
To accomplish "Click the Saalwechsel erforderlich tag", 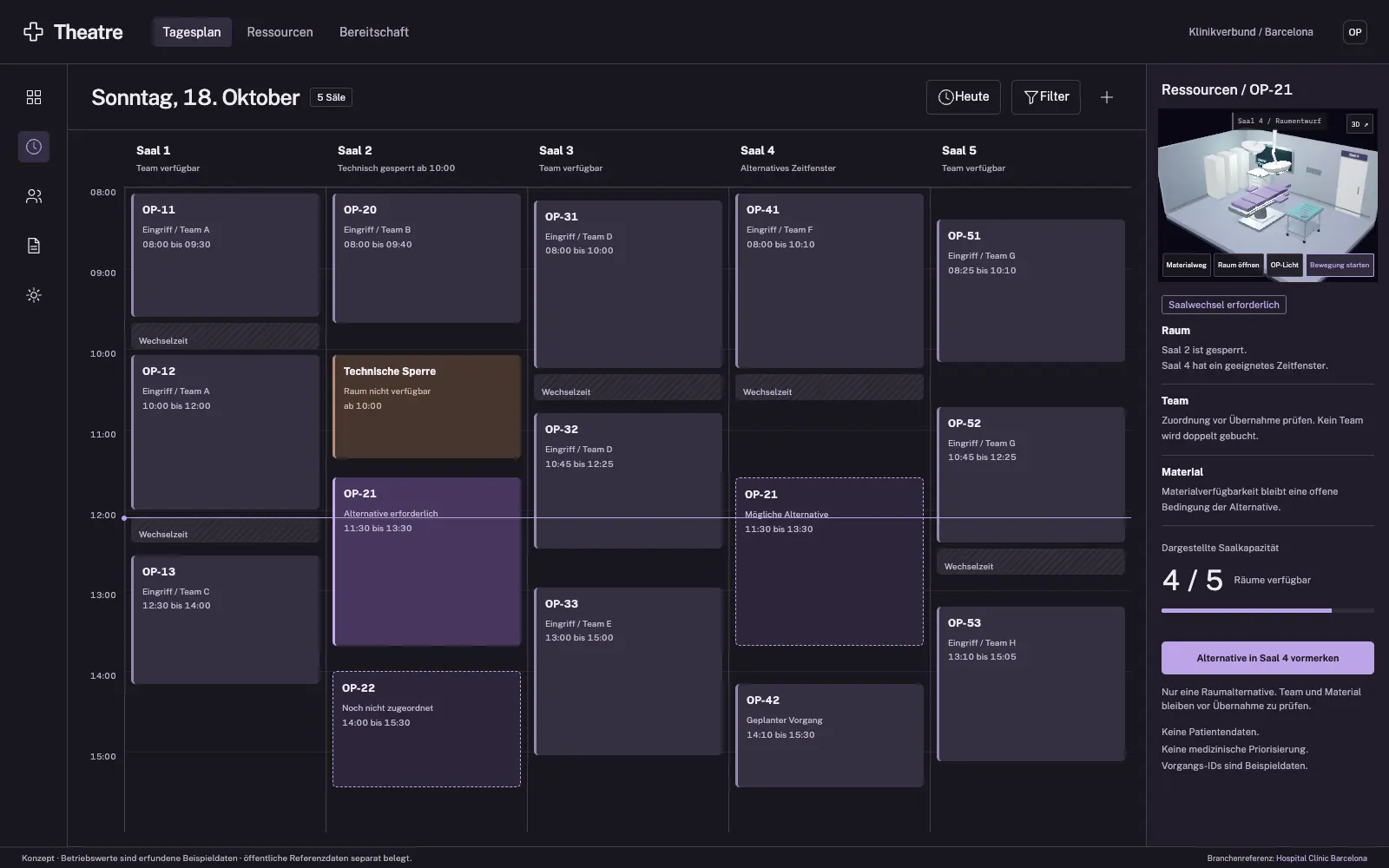I will click(x=1224, y=305).
